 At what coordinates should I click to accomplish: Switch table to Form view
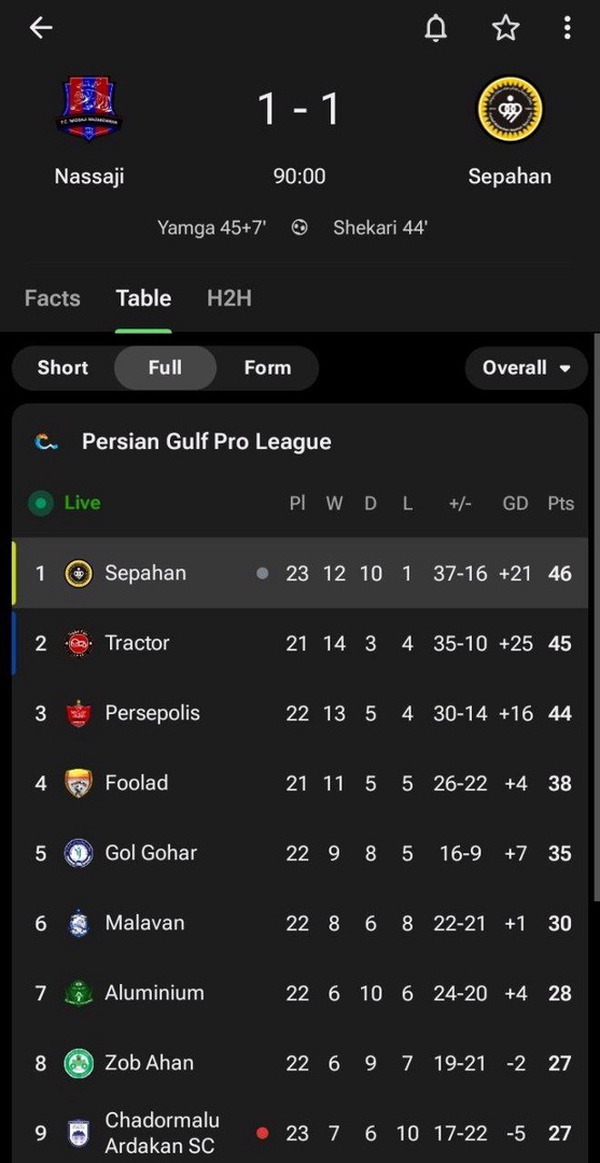pyautogui.click(x=268, y=368)
